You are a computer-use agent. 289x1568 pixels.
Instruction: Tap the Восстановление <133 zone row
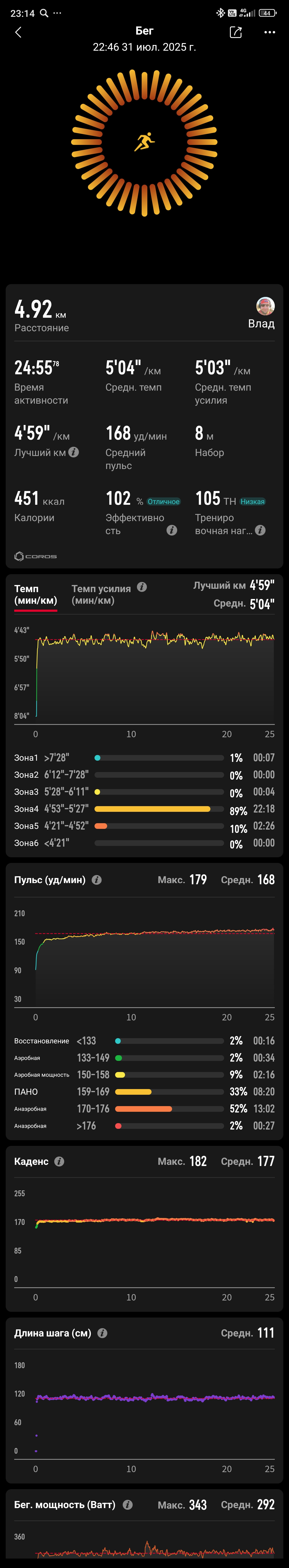tap(144, 1041)
